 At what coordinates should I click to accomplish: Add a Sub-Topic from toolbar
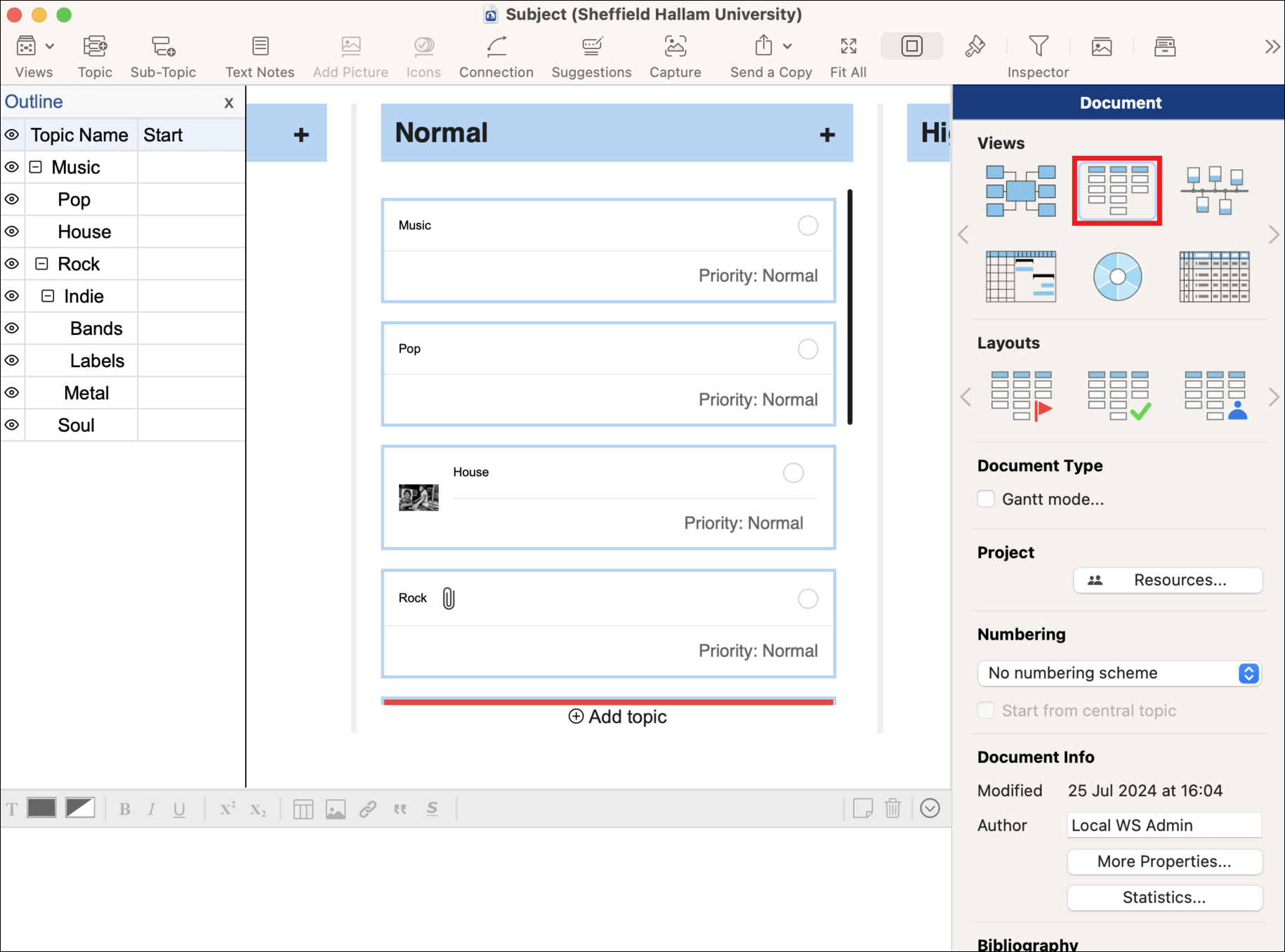pos(163,47)
